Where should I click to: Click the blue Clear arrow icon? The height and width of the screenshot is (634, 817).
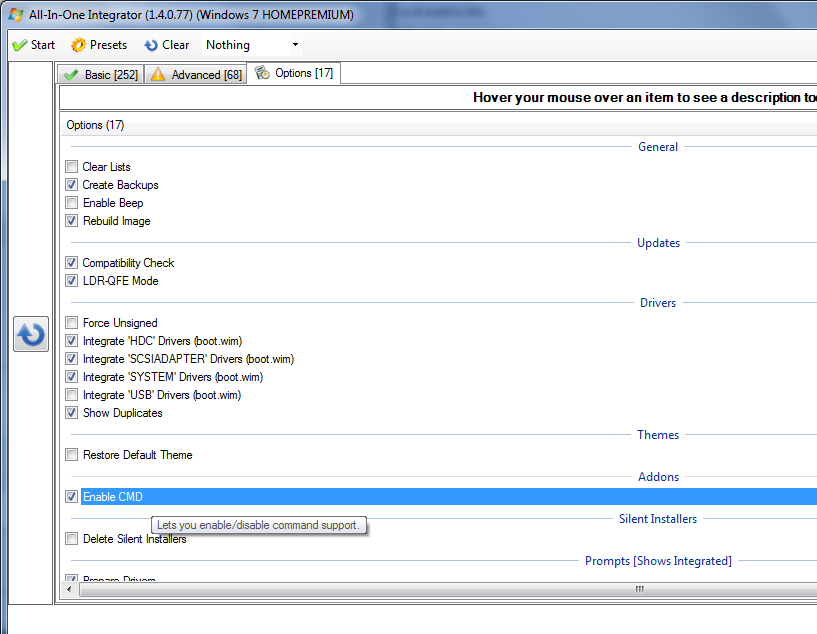click(x=151, y=45)
